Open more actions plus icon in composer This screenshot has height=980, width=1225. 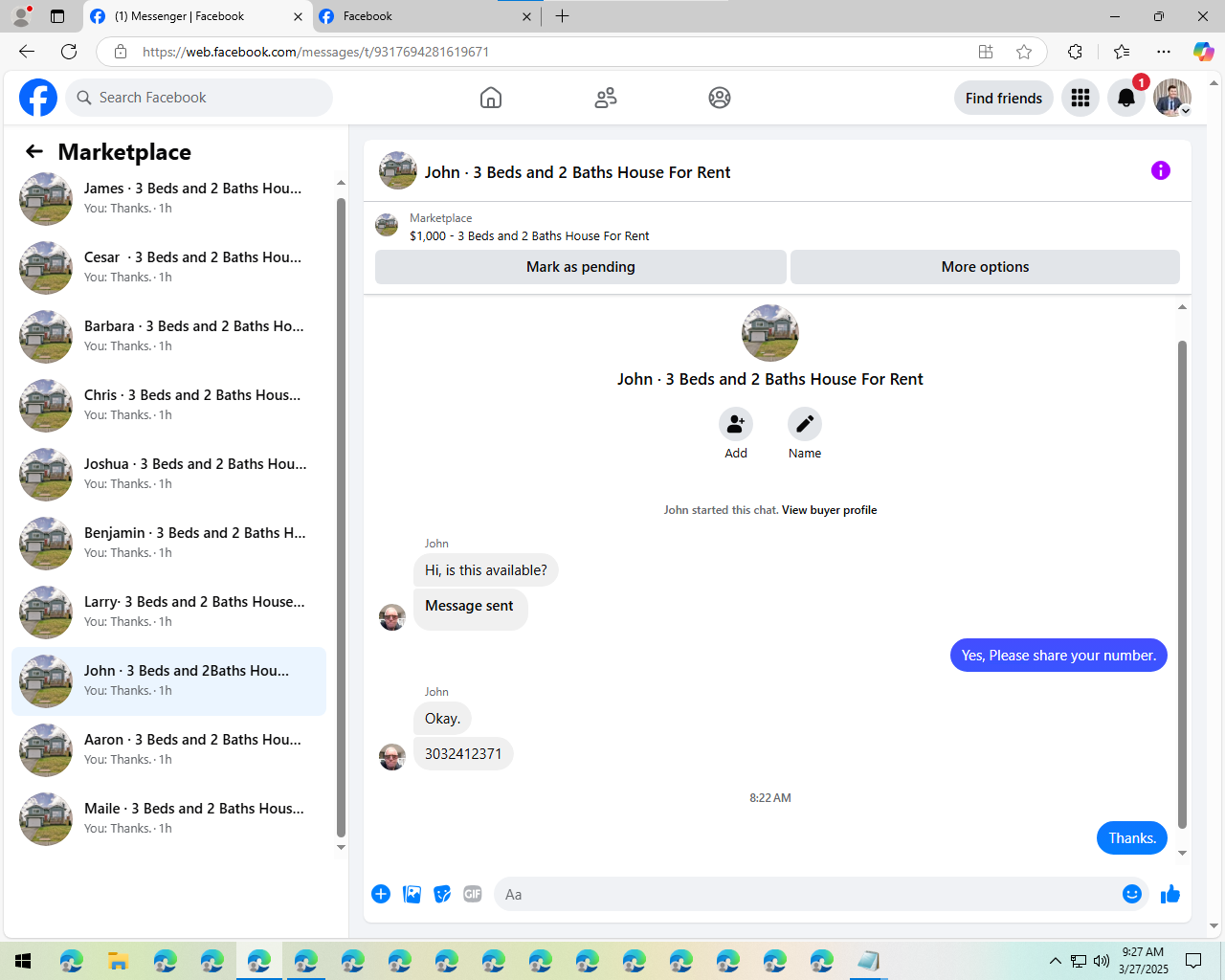[x=381, y=894]
